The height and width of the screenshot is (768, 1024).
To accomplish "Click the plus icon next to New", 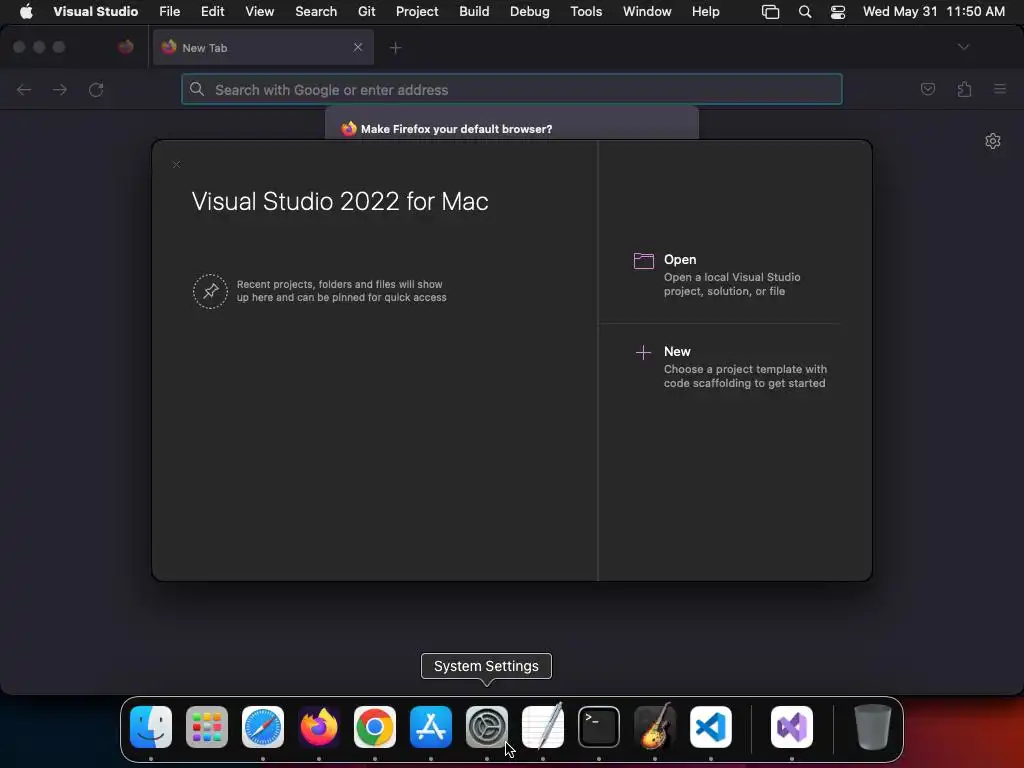I will (643, 353).
